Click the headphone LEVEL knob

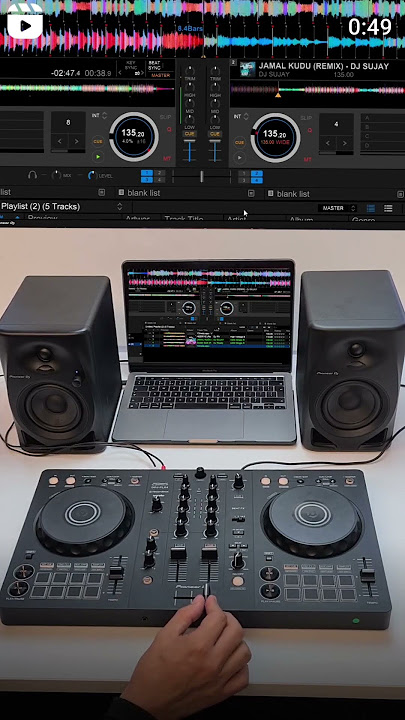point(92,175)
